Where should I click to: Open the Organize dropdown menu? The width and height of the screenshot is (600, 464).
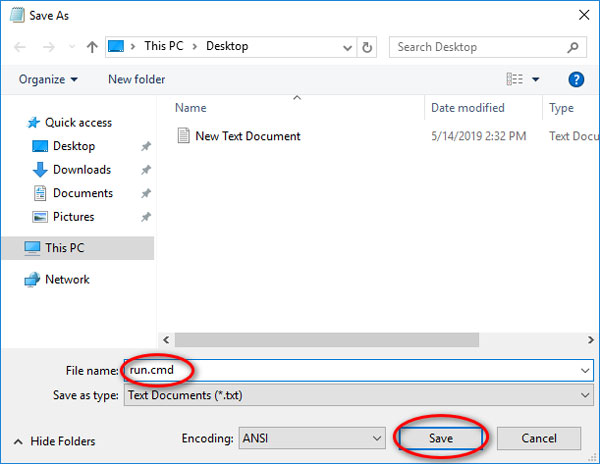(x=47, y=79)
